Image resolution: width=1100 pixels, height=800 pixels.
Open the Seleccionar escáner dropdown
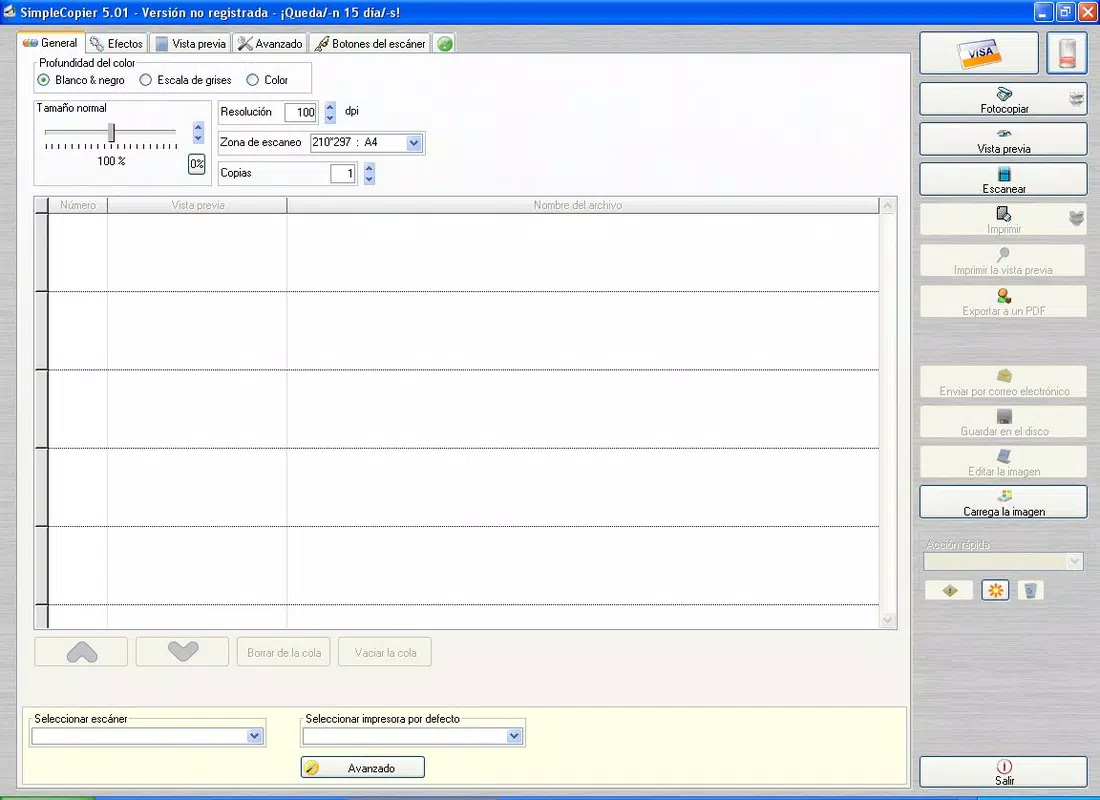[254, 735]
